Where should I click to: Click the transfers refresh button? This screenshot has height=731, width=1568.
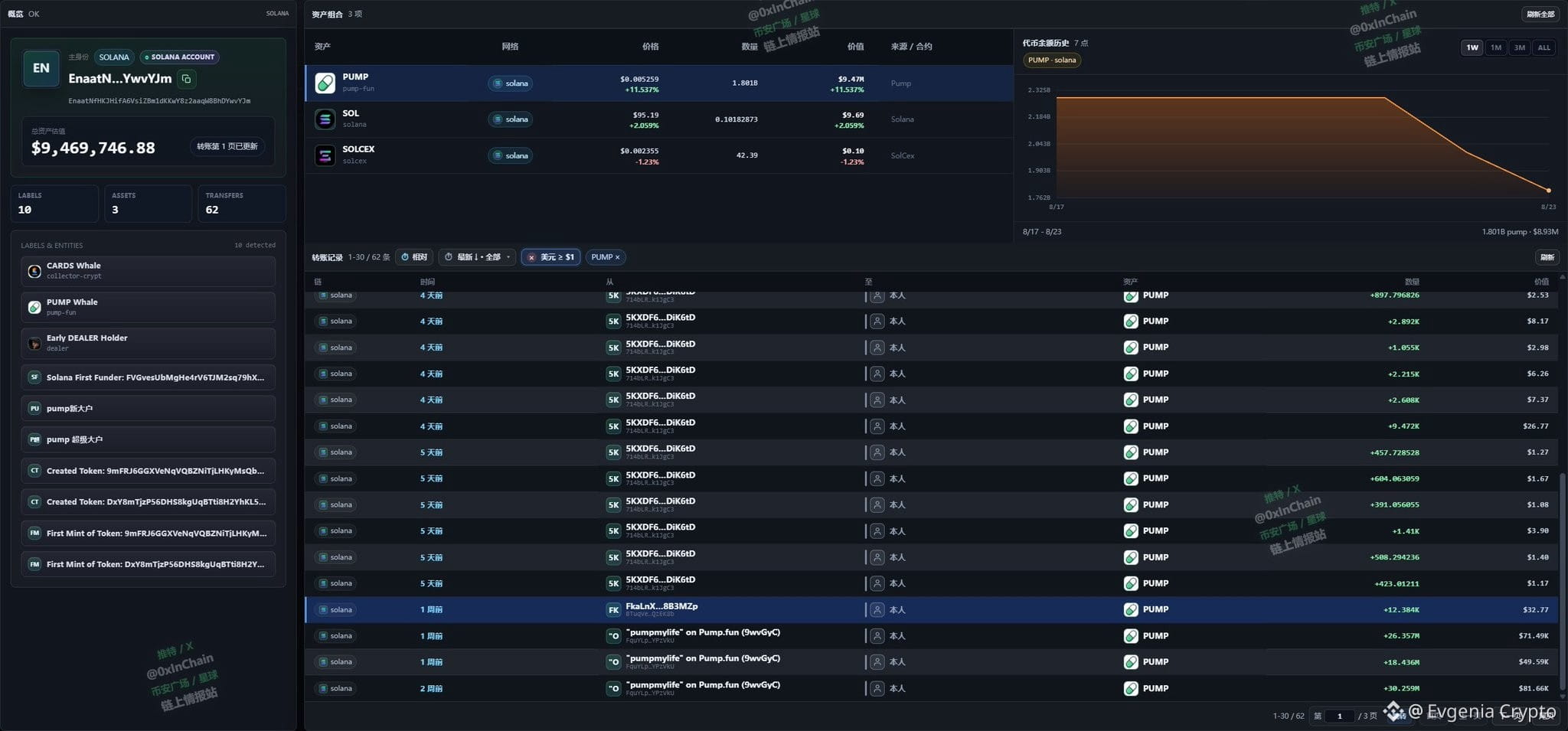pos(1547,257)
